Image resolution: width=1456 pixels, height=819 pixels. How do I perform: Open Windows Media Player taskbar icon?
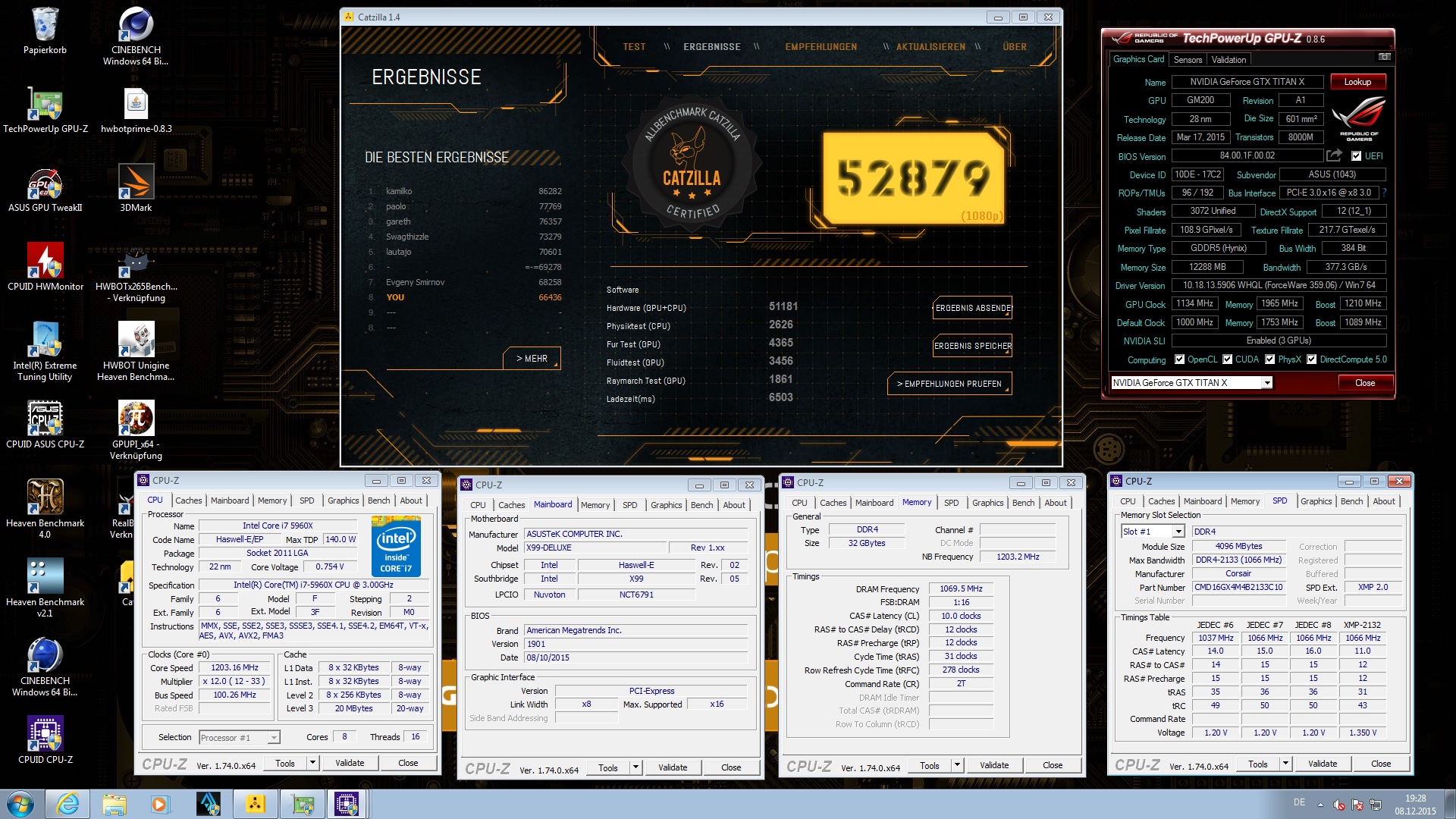point(161,804)
